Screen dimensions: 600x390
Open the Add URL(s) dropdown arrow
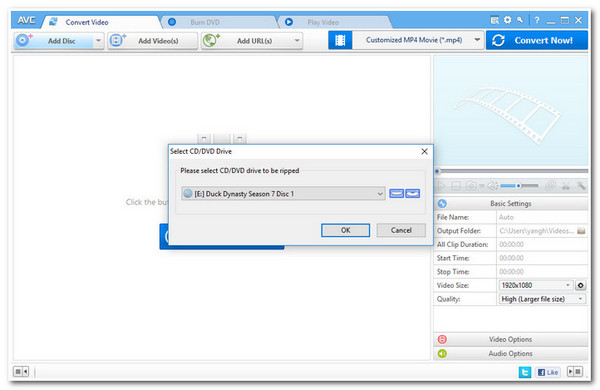pos(297,41)
